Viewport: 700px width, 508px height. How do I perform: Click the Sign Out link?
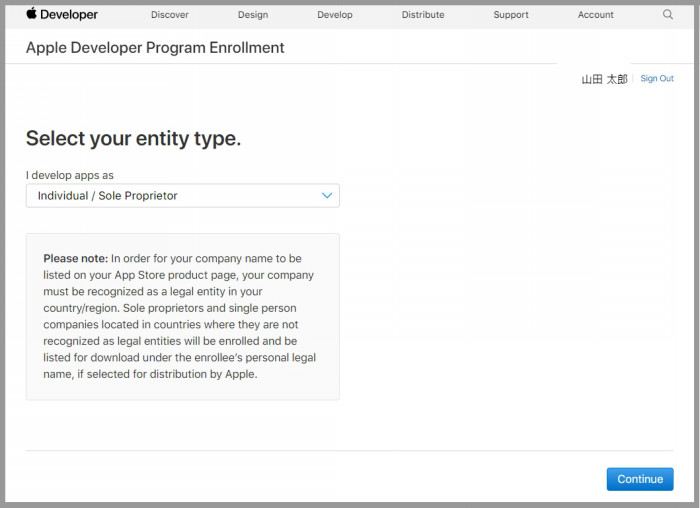point(657,79)
